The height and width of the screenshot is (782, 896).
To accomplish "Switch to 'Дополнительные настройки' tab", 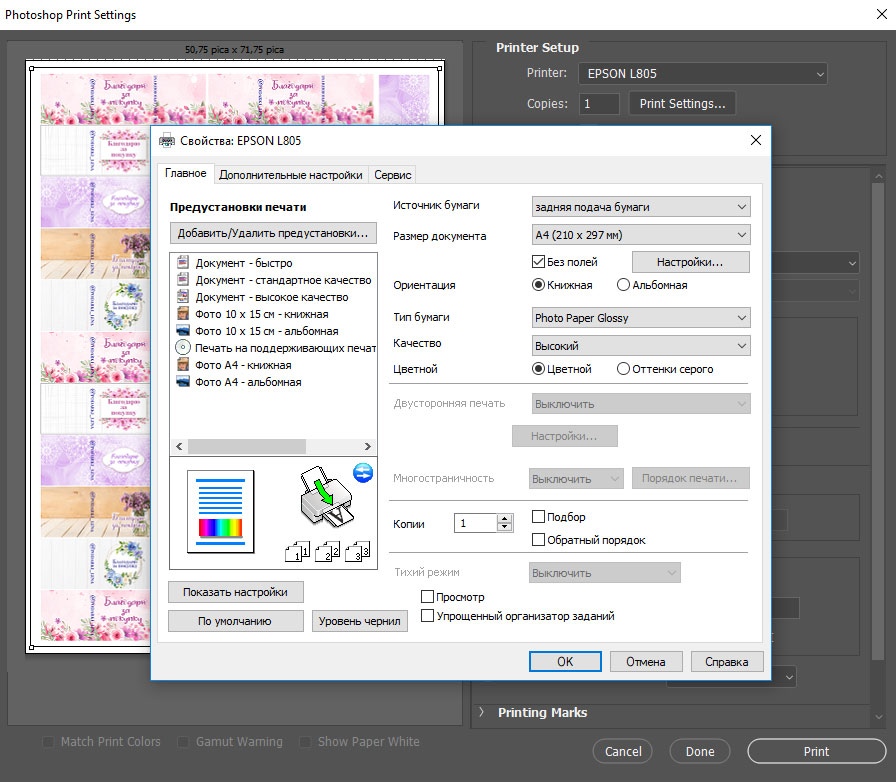I will click(290, 175).
